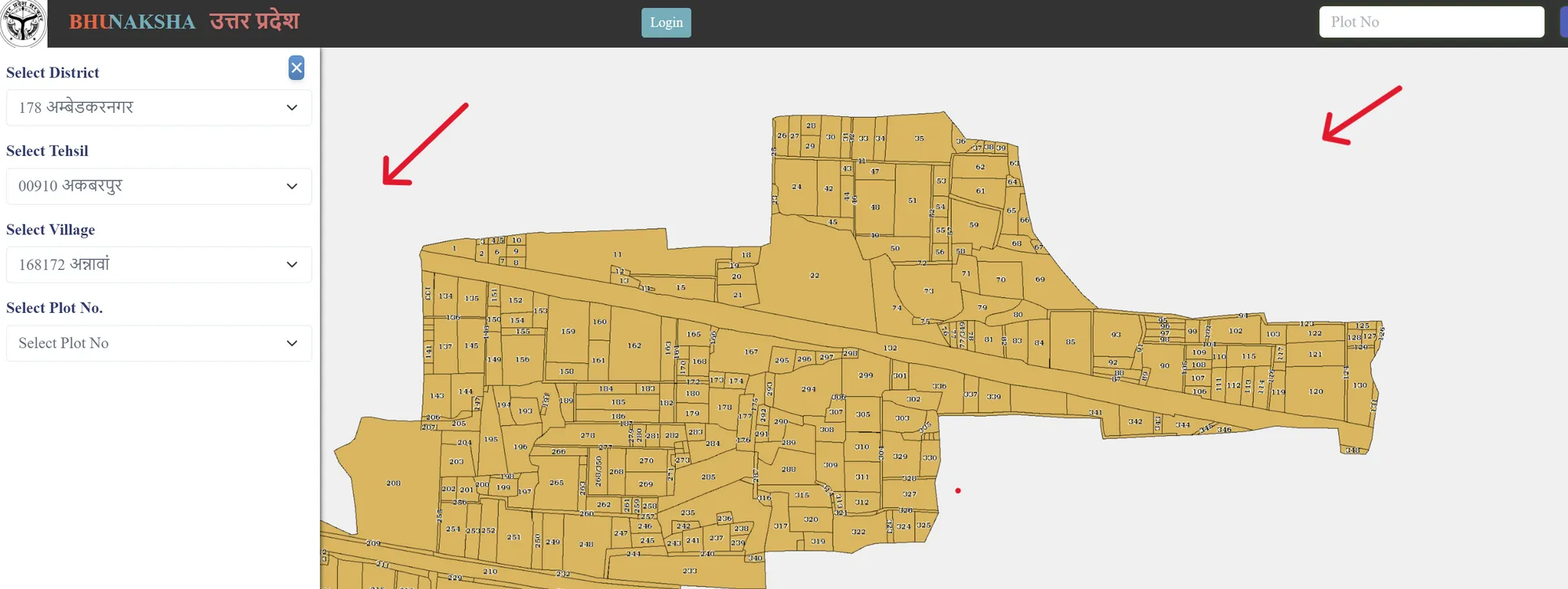Screen dimensions: 1568x589
Task: Click the Login button
Action: click(x=666, y=23)
